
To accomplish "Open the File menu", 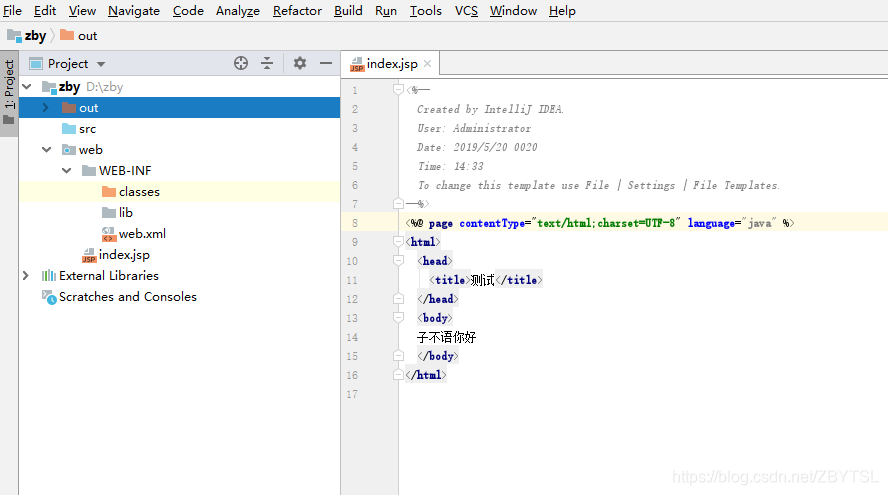I will [x=12, y=11].
